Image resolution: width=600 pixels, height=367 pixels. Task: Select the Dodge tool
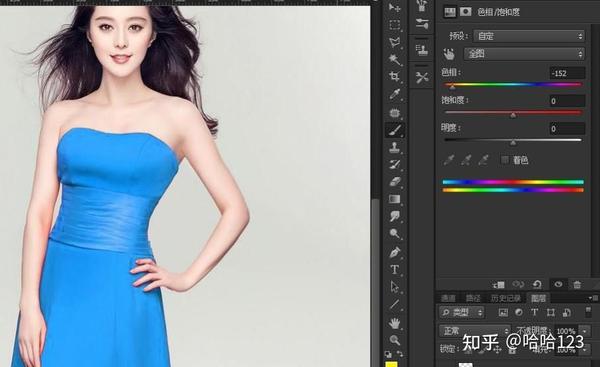[x=394, y=233]
